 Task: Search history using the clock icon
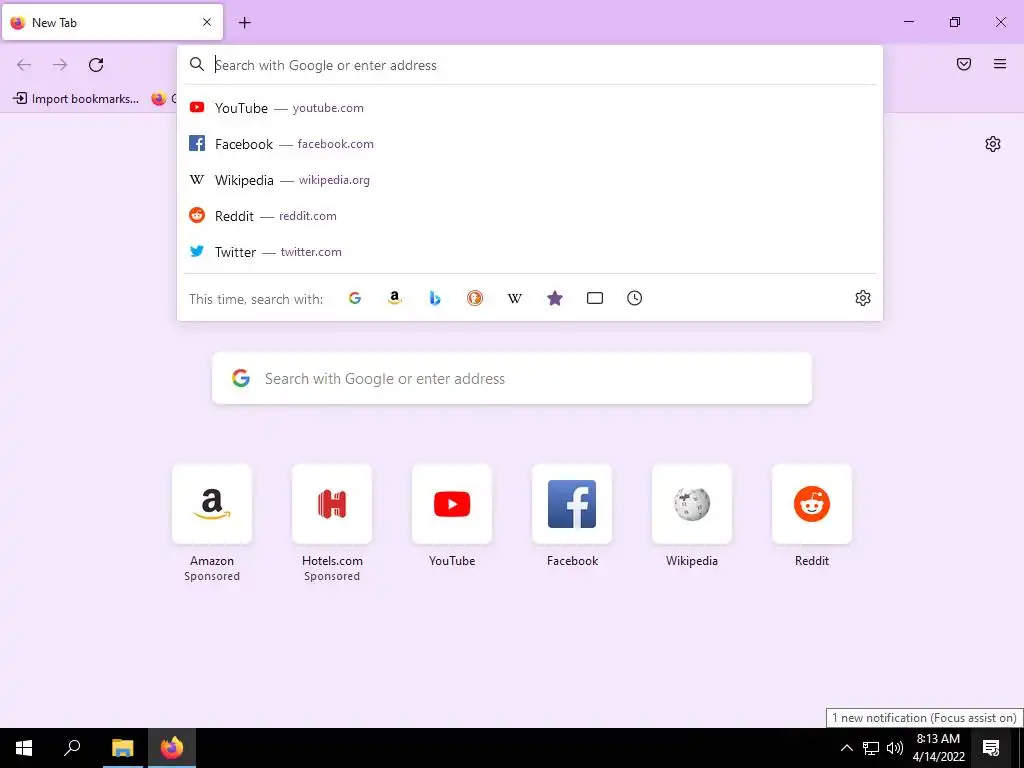(x=635, y=298)
